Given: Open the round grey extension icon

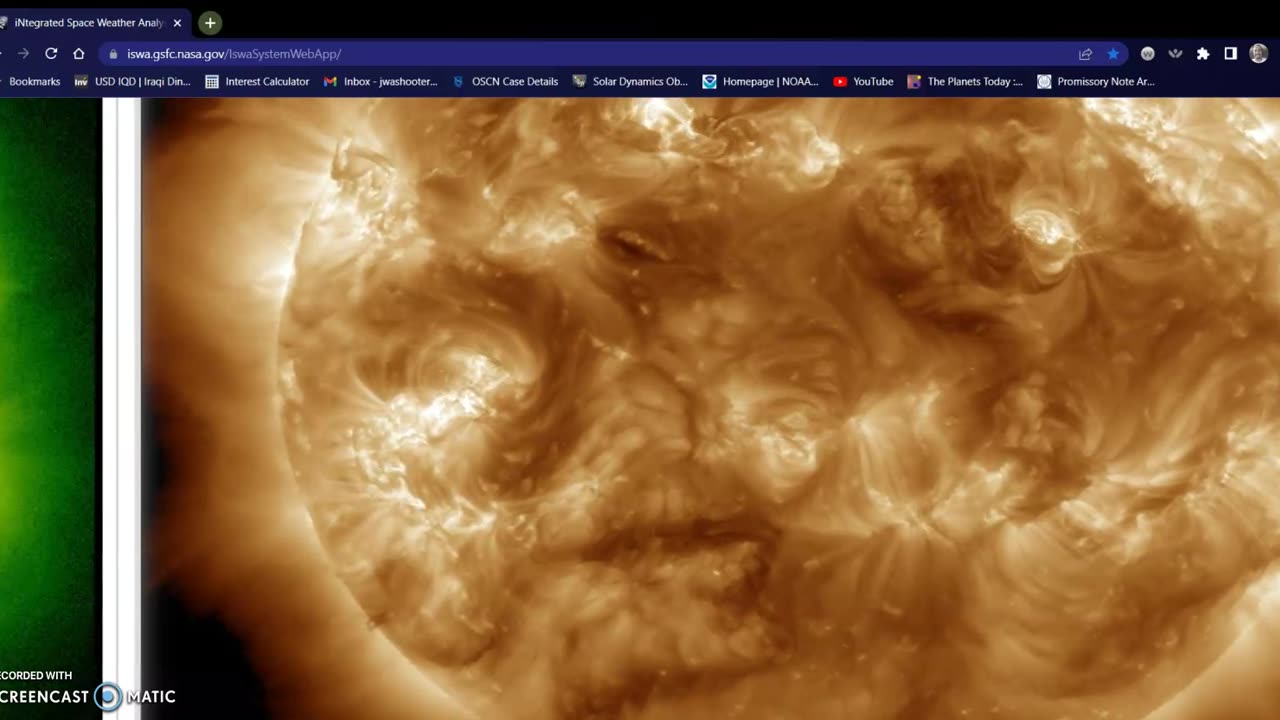Looking at the screenshot, I should point(1148,54).
